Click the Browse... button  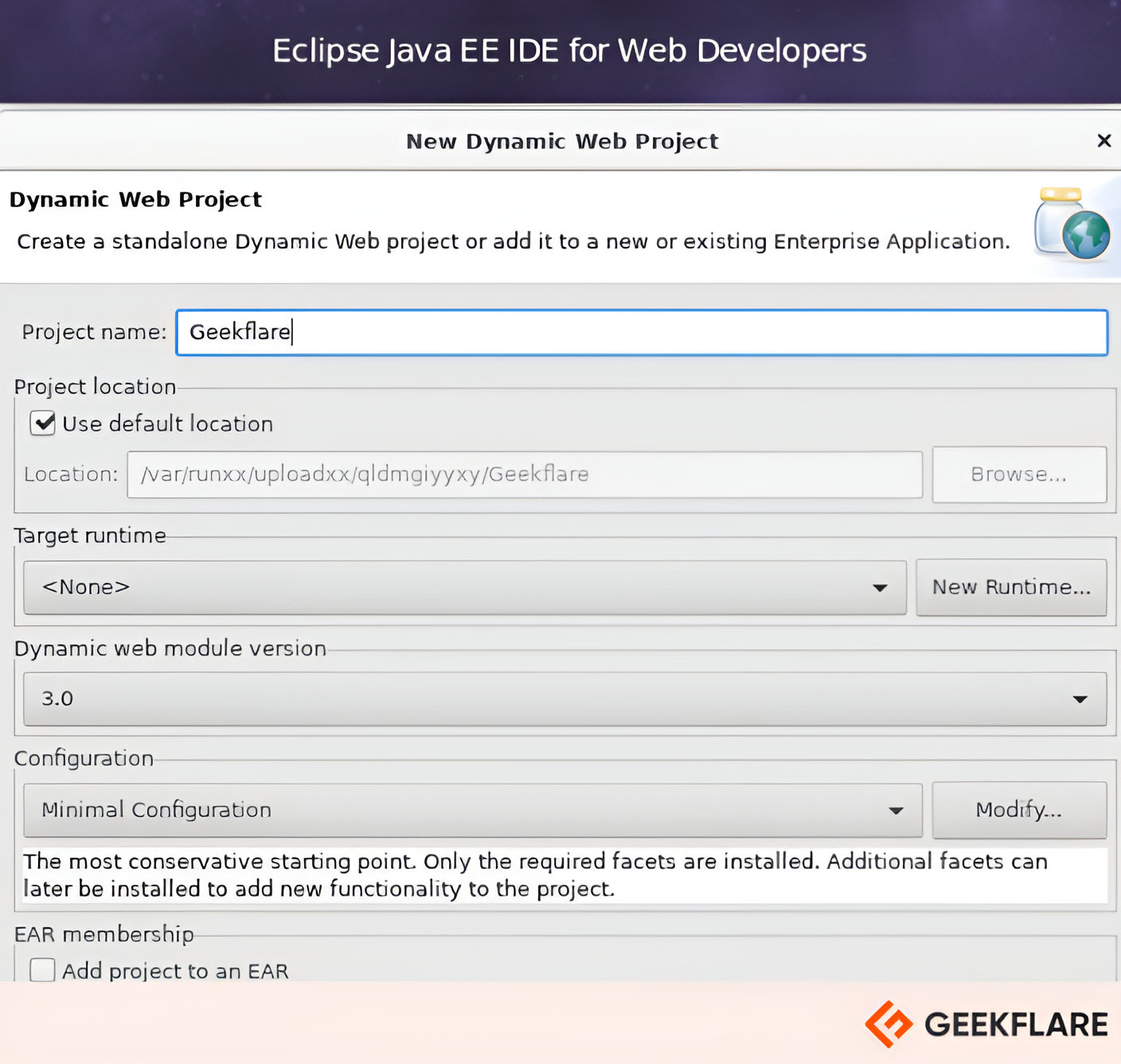pyautogui.click(x=1019, y=475)
